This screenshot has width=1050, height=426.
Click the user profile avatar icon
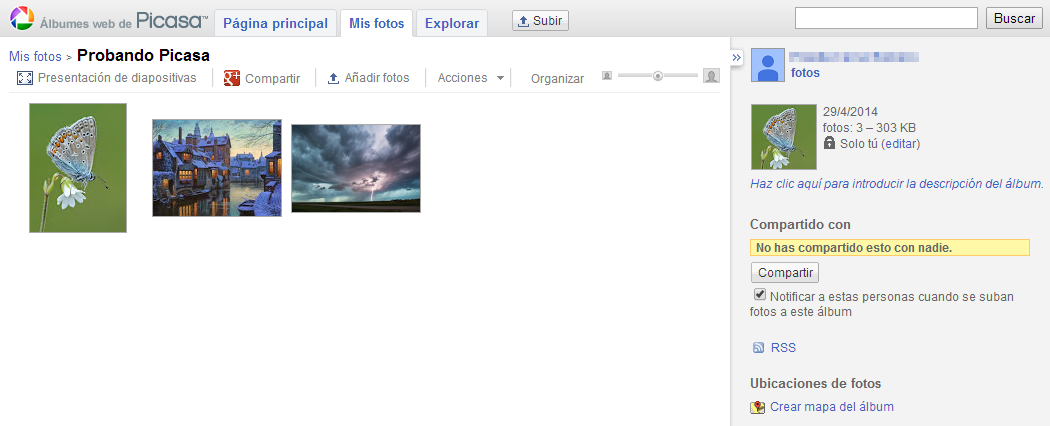click(767, 66)
